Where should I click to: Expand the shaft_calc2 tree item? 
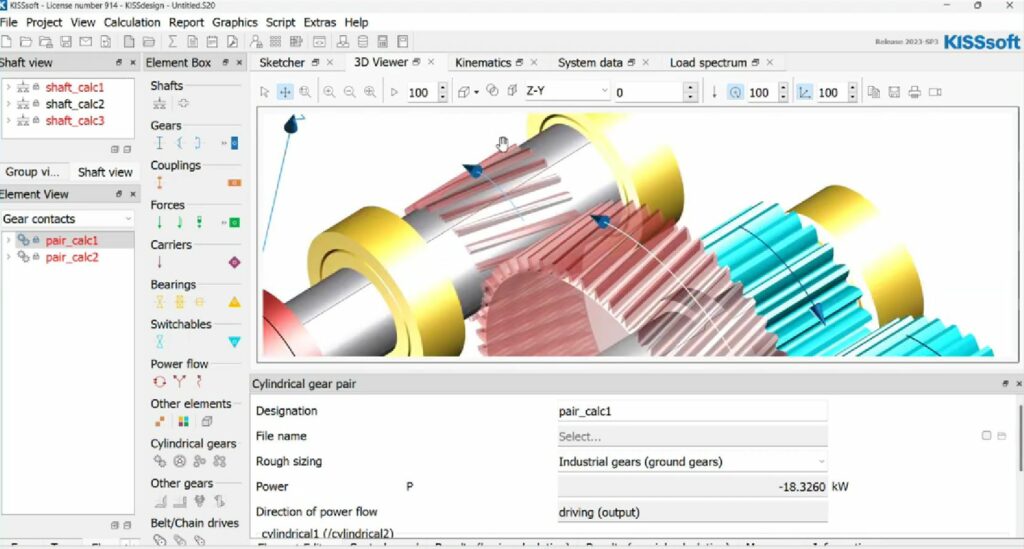pos(8,104)
